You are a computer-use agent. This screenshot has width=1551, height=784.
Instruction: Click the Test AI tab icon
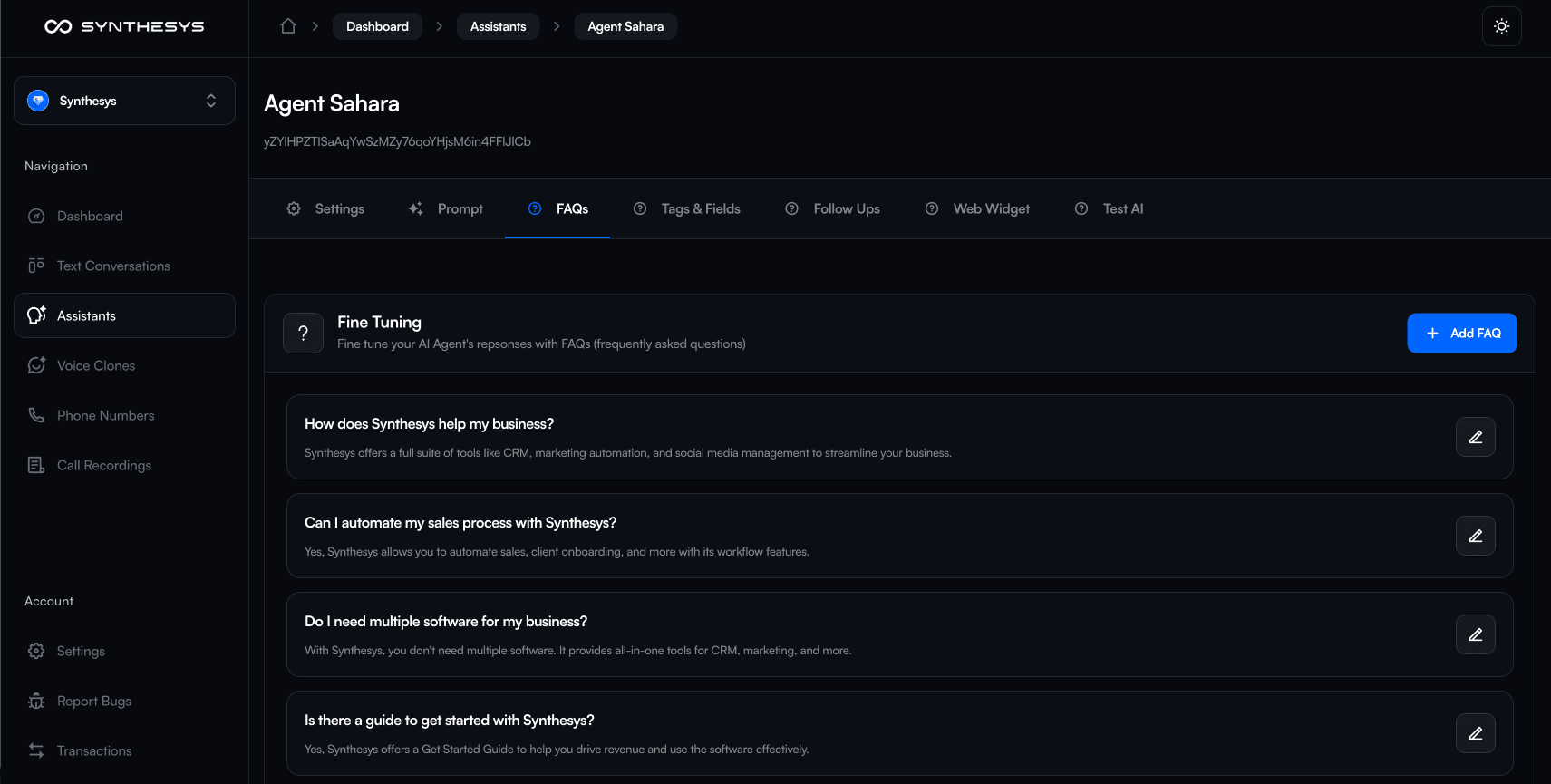(x=1081, y=208)
